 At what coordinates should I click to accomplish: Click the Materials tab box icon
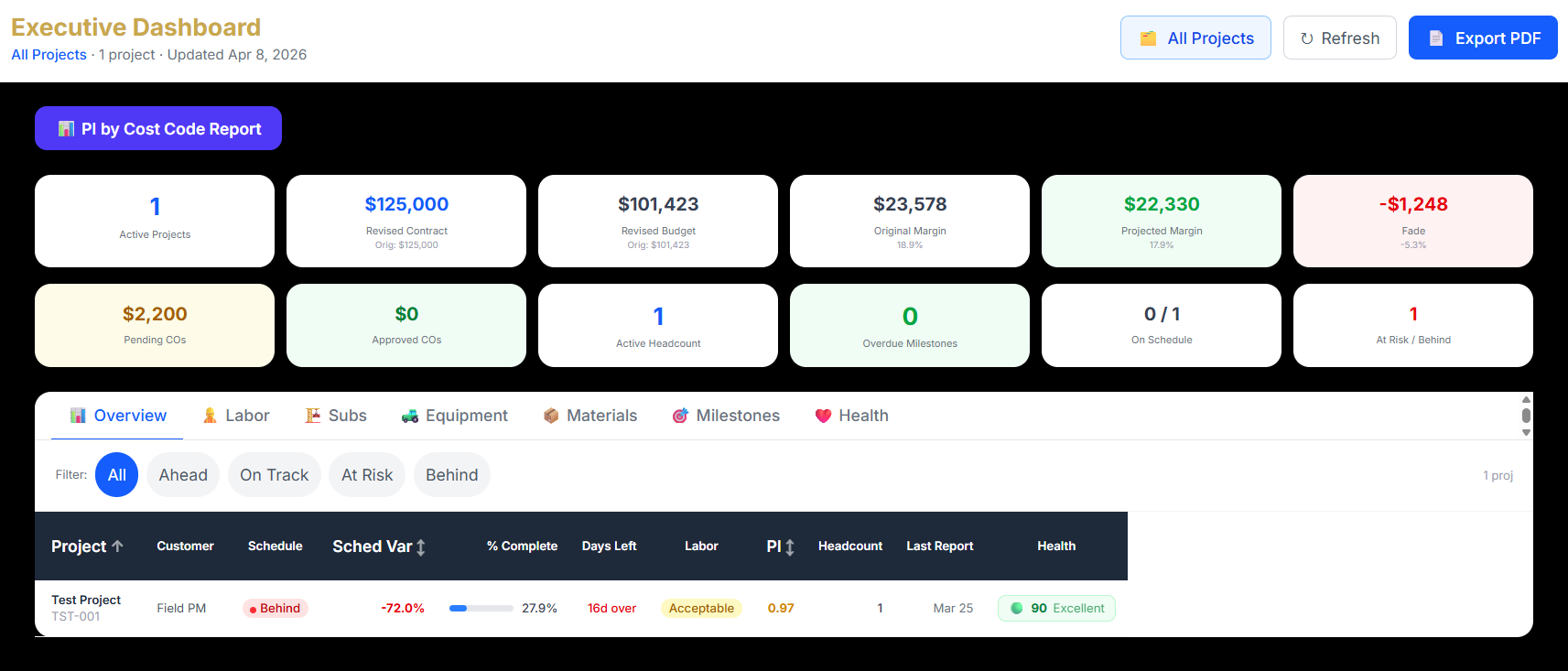coord(551,416)
